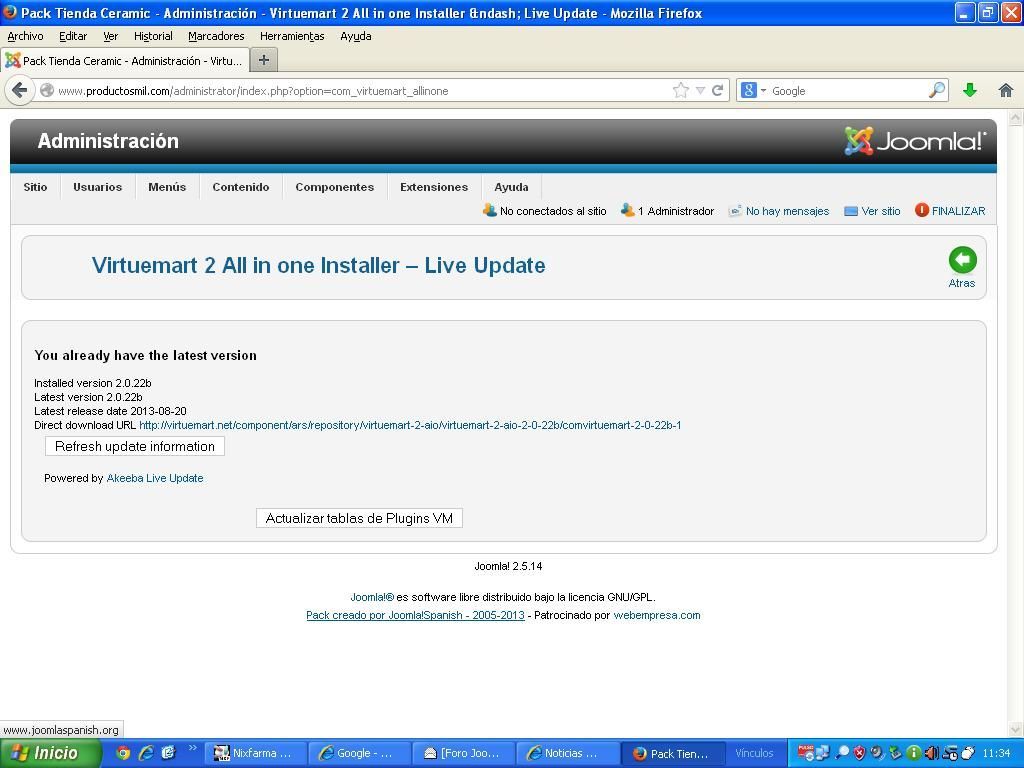1024x768 pixels.
Task: Open the URL history dropdown arrow
Action: click(x=700, y=91)
